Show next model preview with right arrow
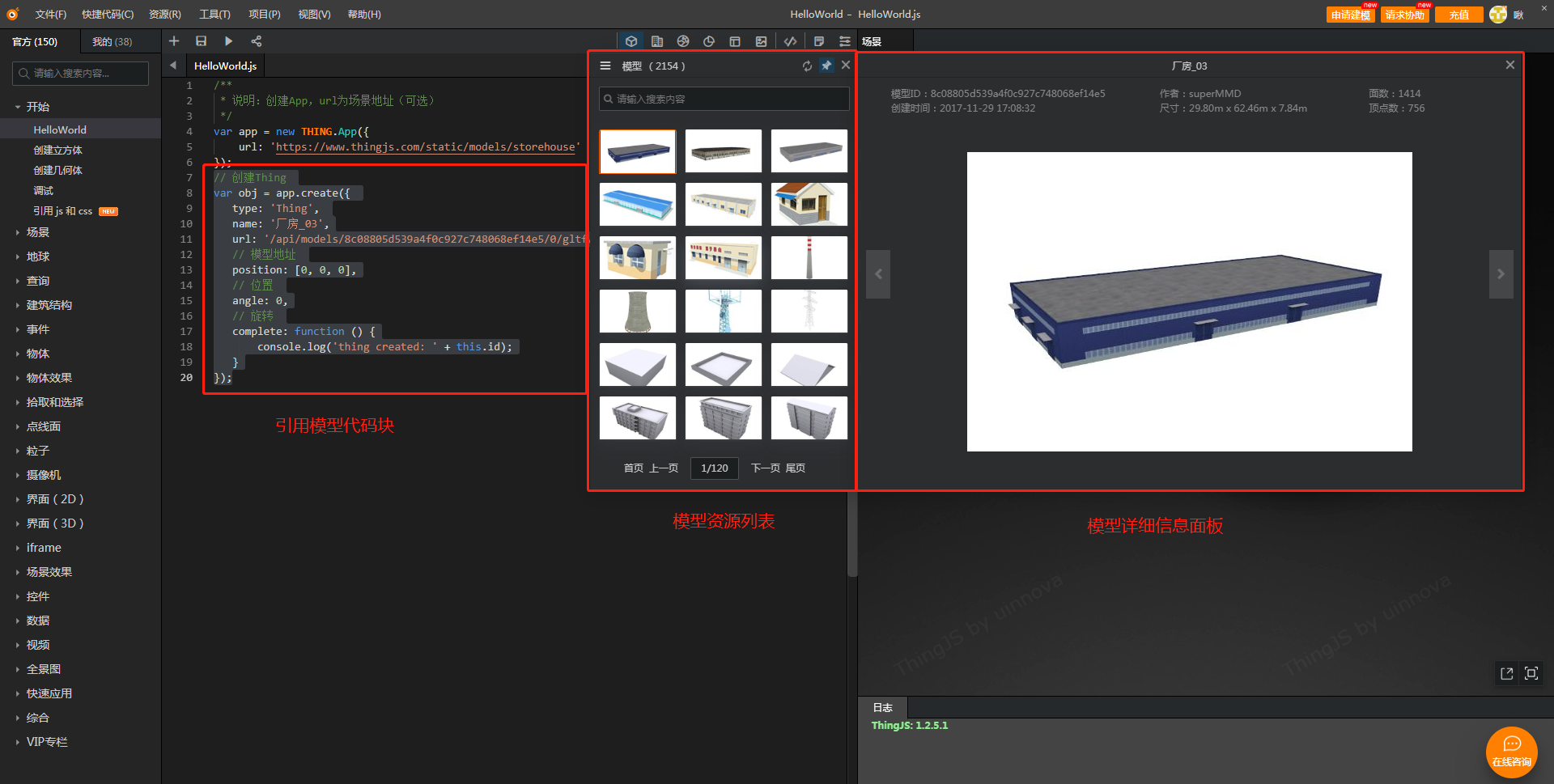The image size is (1554, 784). (x=1501, y=274)
